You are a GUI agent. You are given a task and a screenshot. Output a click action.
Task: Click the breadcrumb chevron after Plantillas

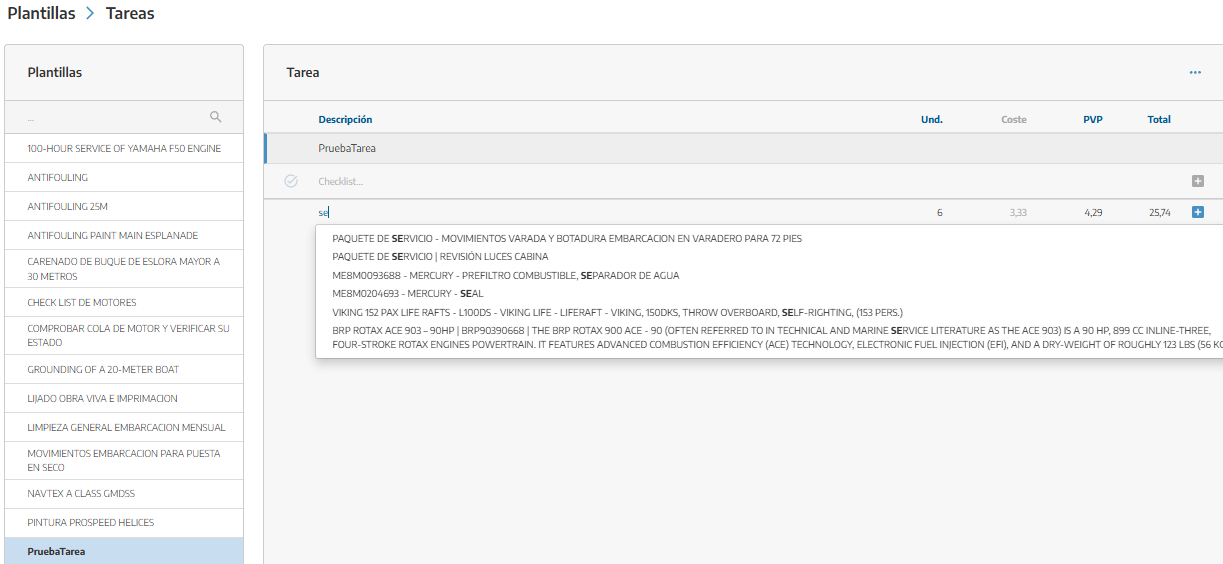tap(91, 14)
